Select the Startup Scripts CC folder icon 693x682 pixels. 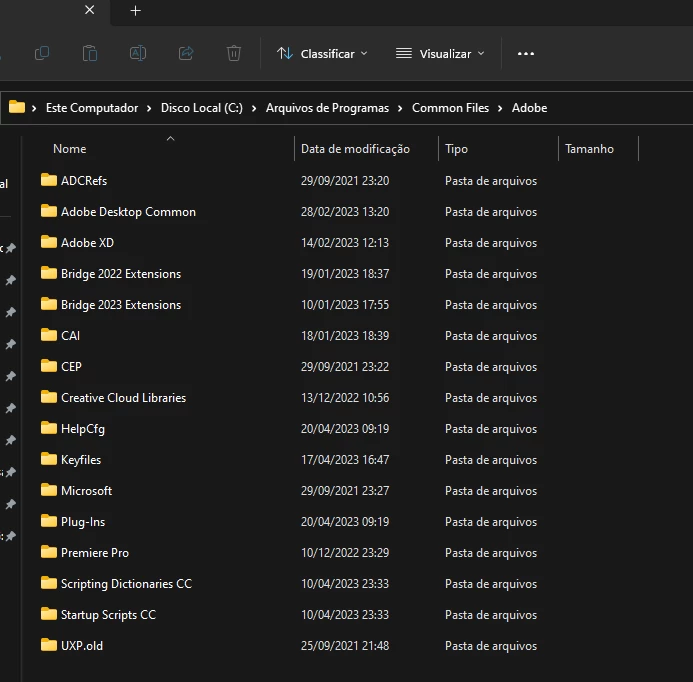coord(49,613)
